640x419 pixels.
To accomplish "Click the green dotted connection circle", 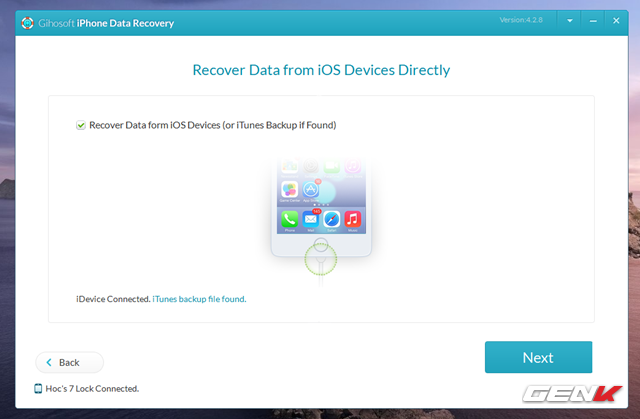I will (321, 258).
